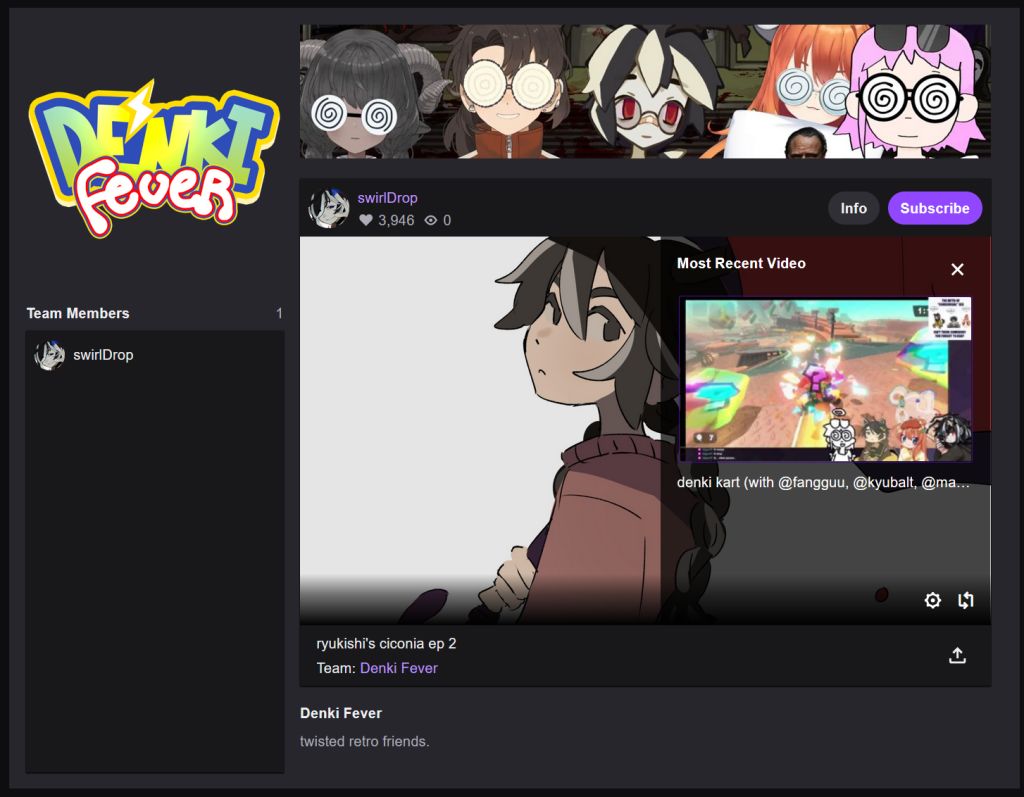
Task: Close the Most Recent Video overlay
Action: tap(957, 269)
